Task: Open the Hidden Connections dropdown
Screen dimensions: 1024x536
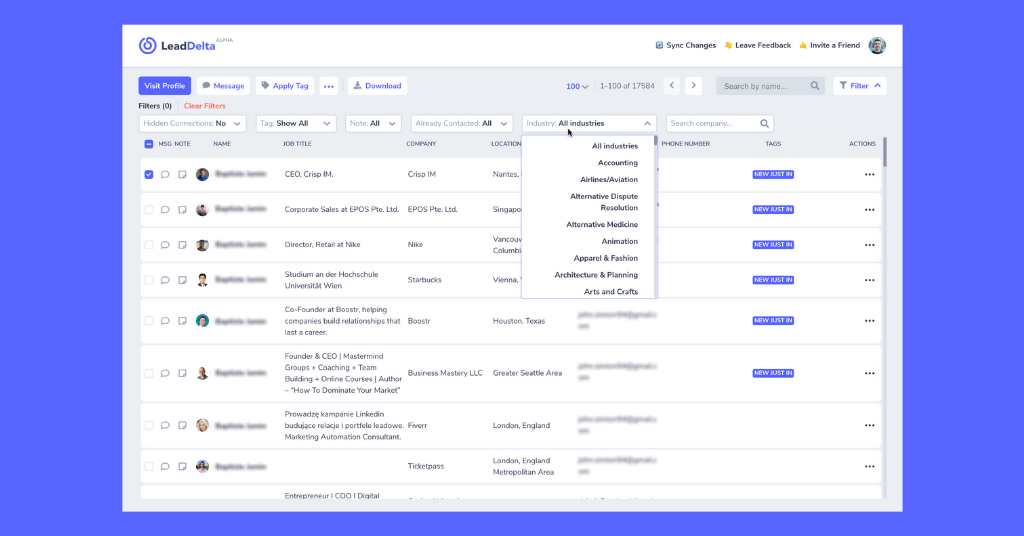Action: [x=193, y=123]
